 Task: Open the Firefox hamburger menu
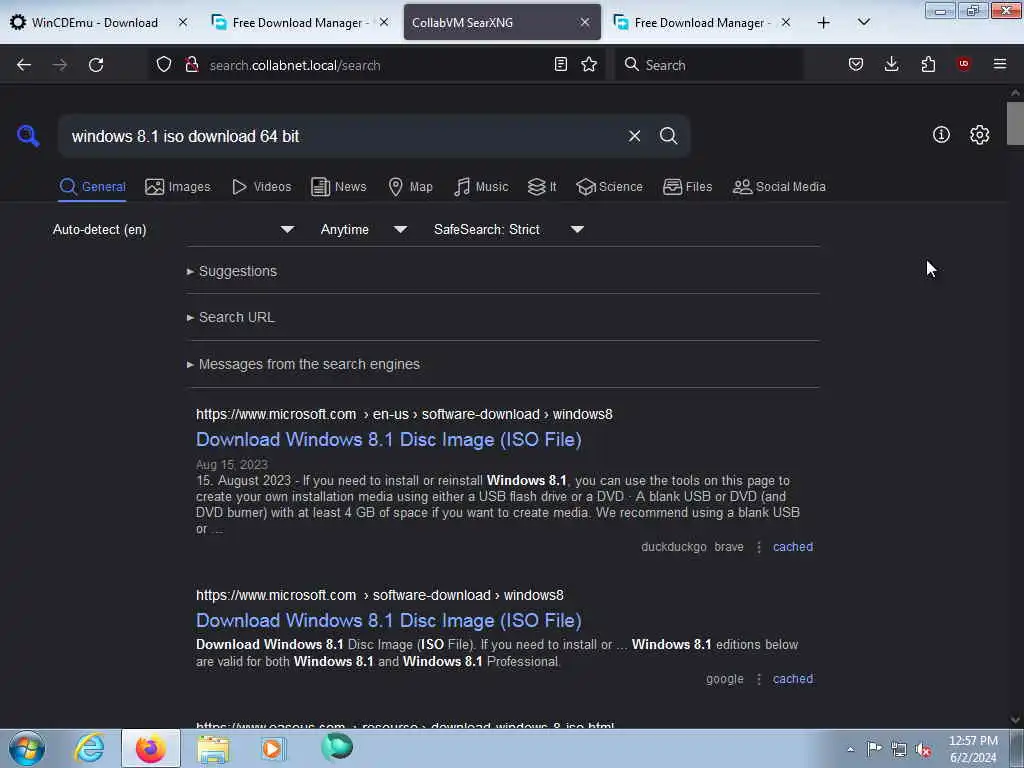click(1000, 64)
